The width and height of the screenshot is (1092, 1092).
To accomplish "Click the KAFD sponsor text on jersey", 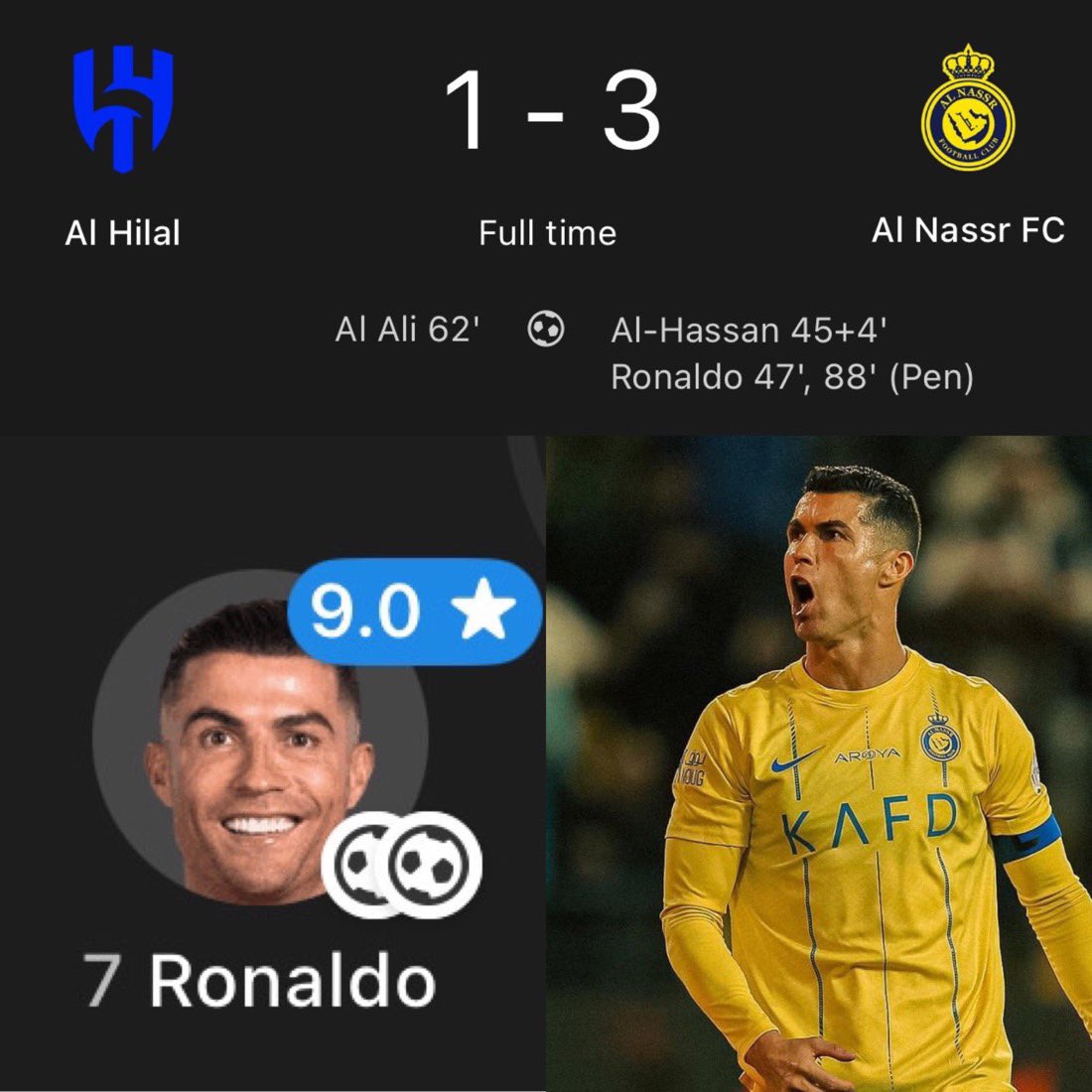I will (x=869, y=825).
